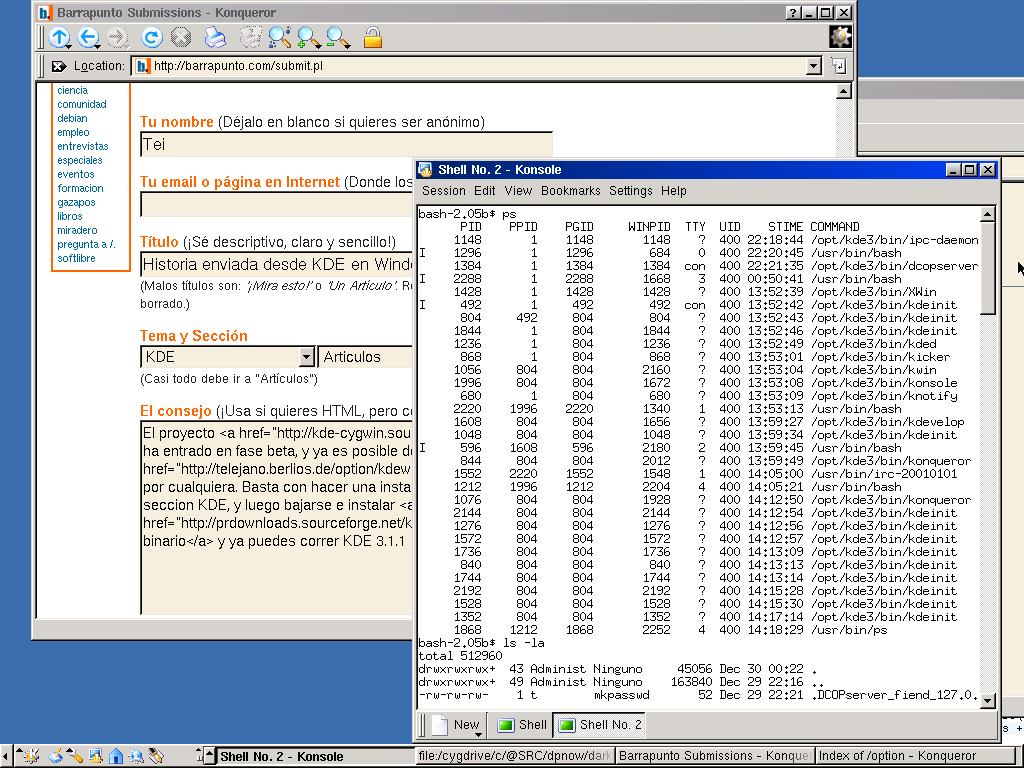The image size is (1024, 768).
Task: Open the comunidad section link
Action: pos(82,104)
